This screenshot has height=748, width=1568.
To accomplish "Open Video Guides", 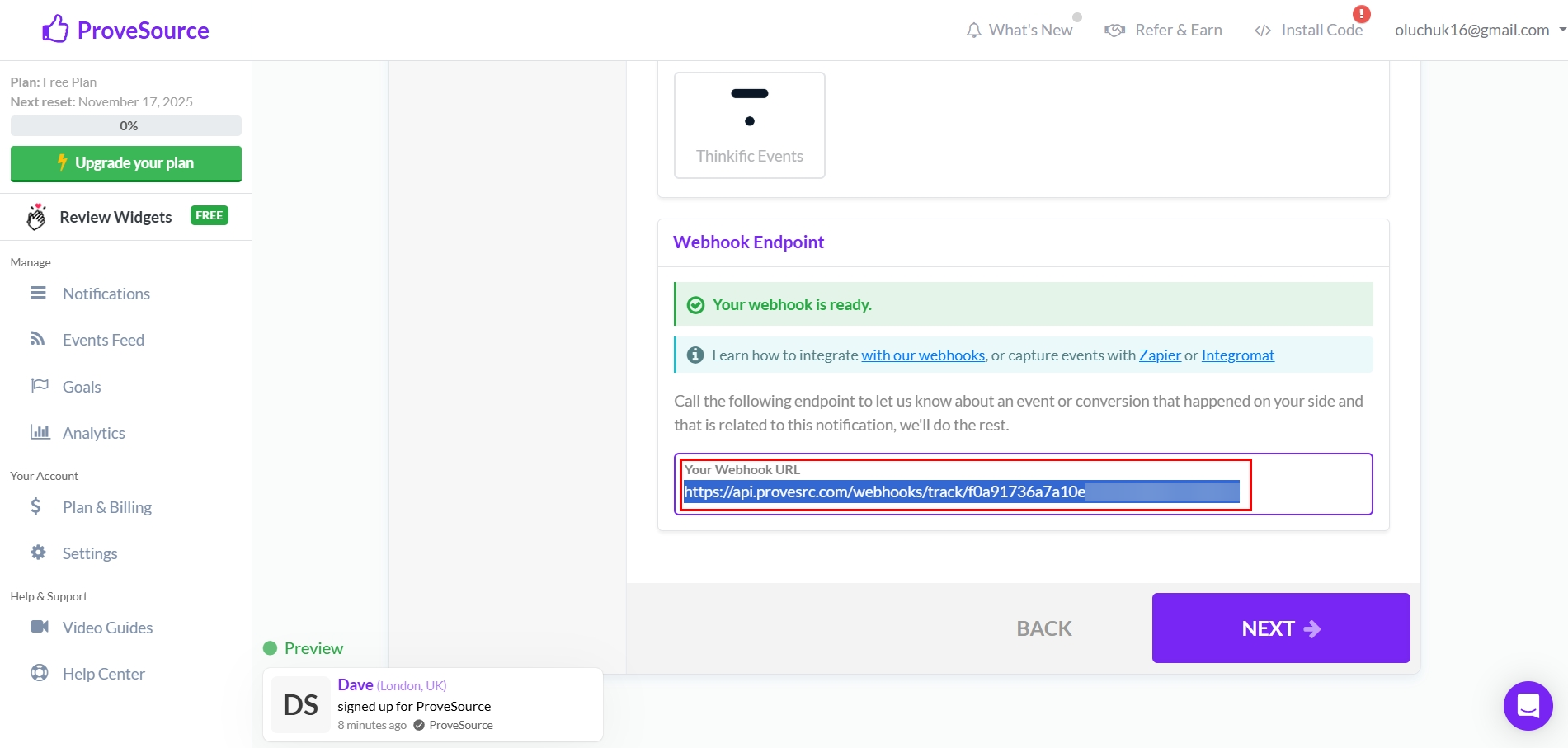I will tap(107, 627).
